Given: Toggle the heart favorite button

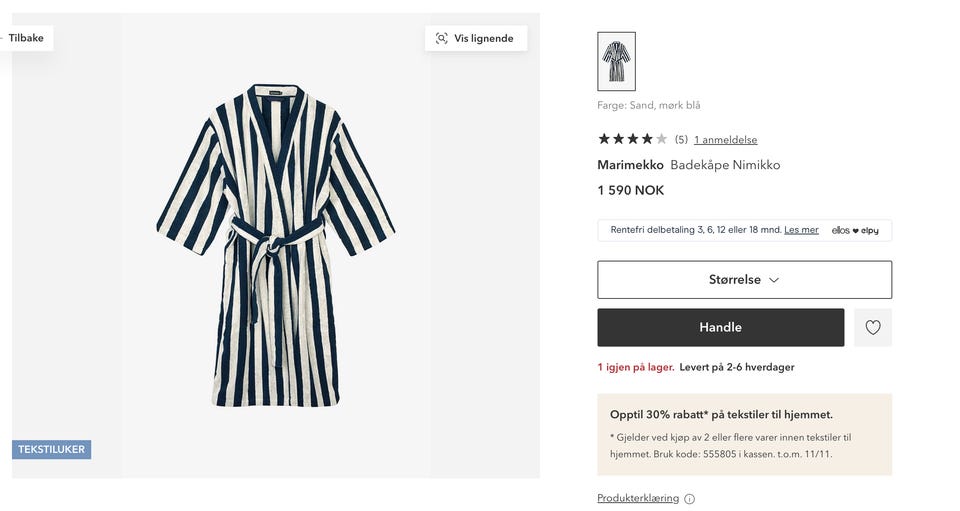Looking at the screenshot, I should (x=873, y=327).
